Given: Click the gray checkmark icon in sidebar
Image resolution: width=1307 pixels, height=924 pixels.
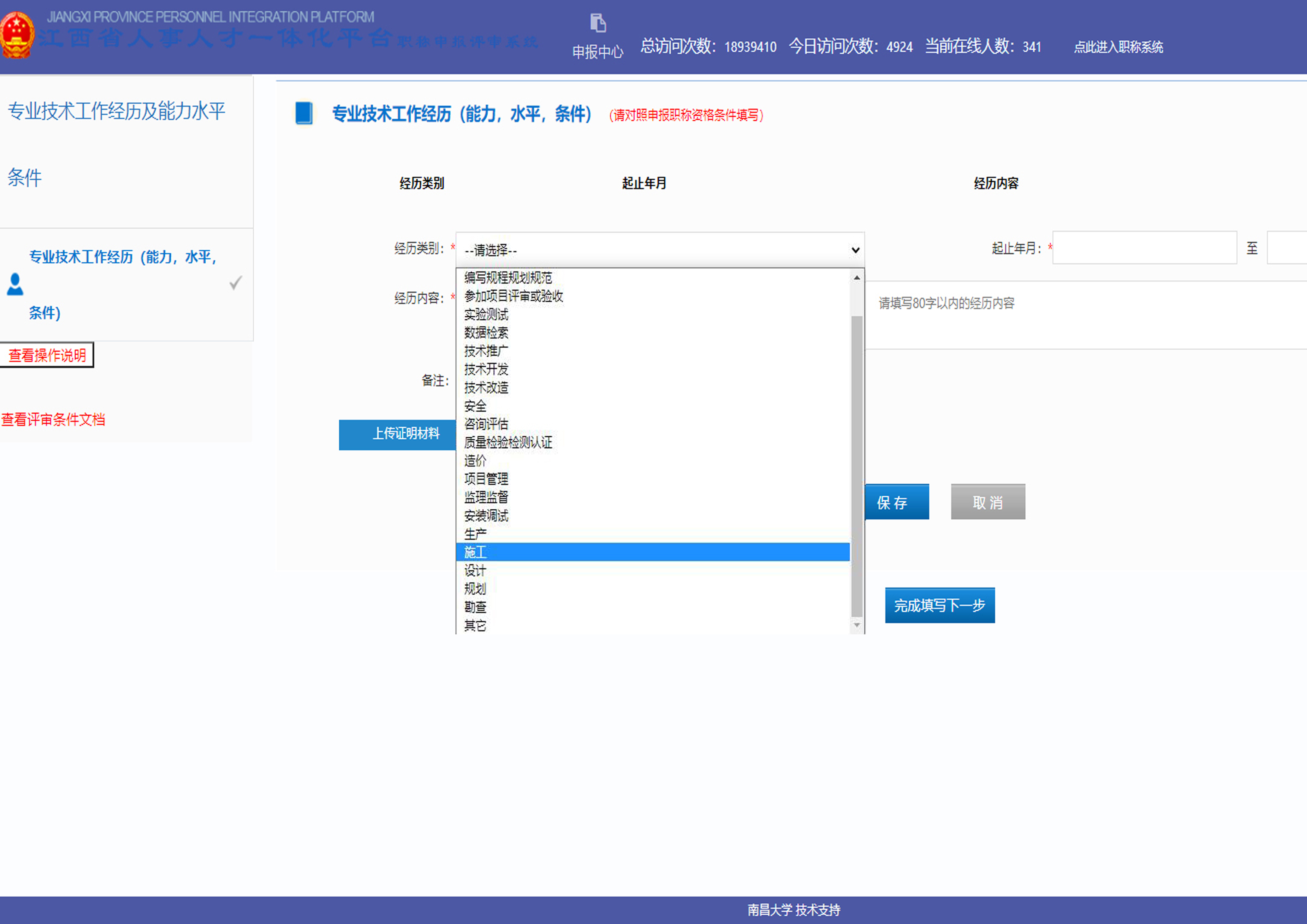Looking at the screenshot, I should 235,283.
